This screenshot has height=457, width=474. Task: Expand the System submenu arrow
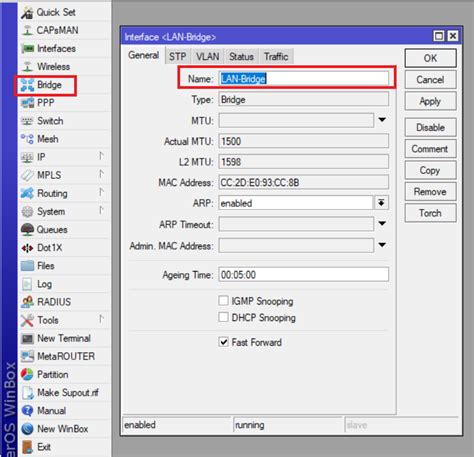101,210
